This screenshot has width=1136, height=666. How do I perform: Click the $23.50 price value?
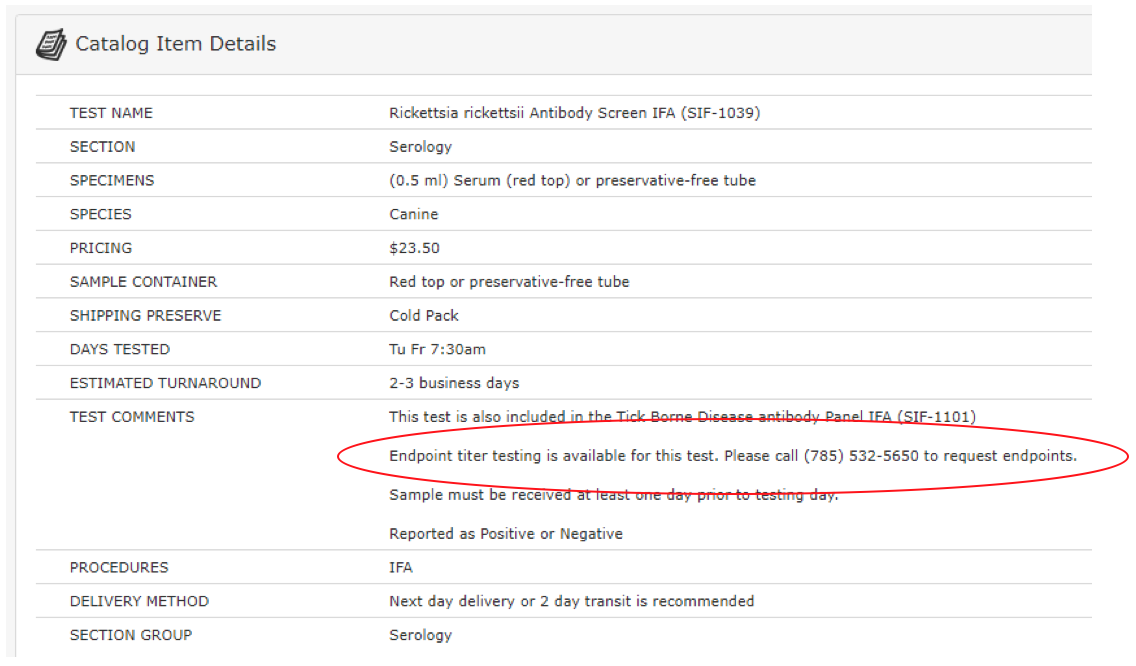pos(414,248)
